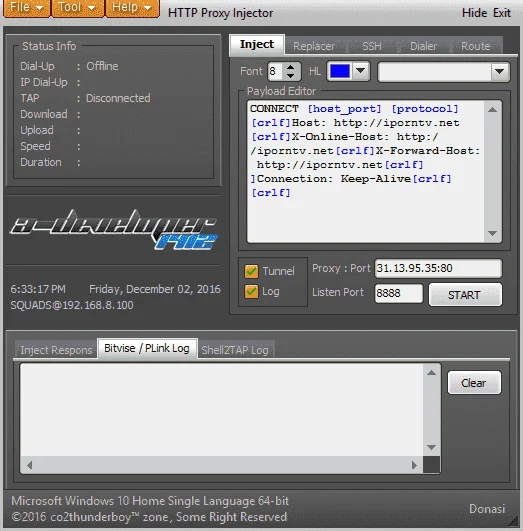Click the a-developer logo image

[113, 229]
